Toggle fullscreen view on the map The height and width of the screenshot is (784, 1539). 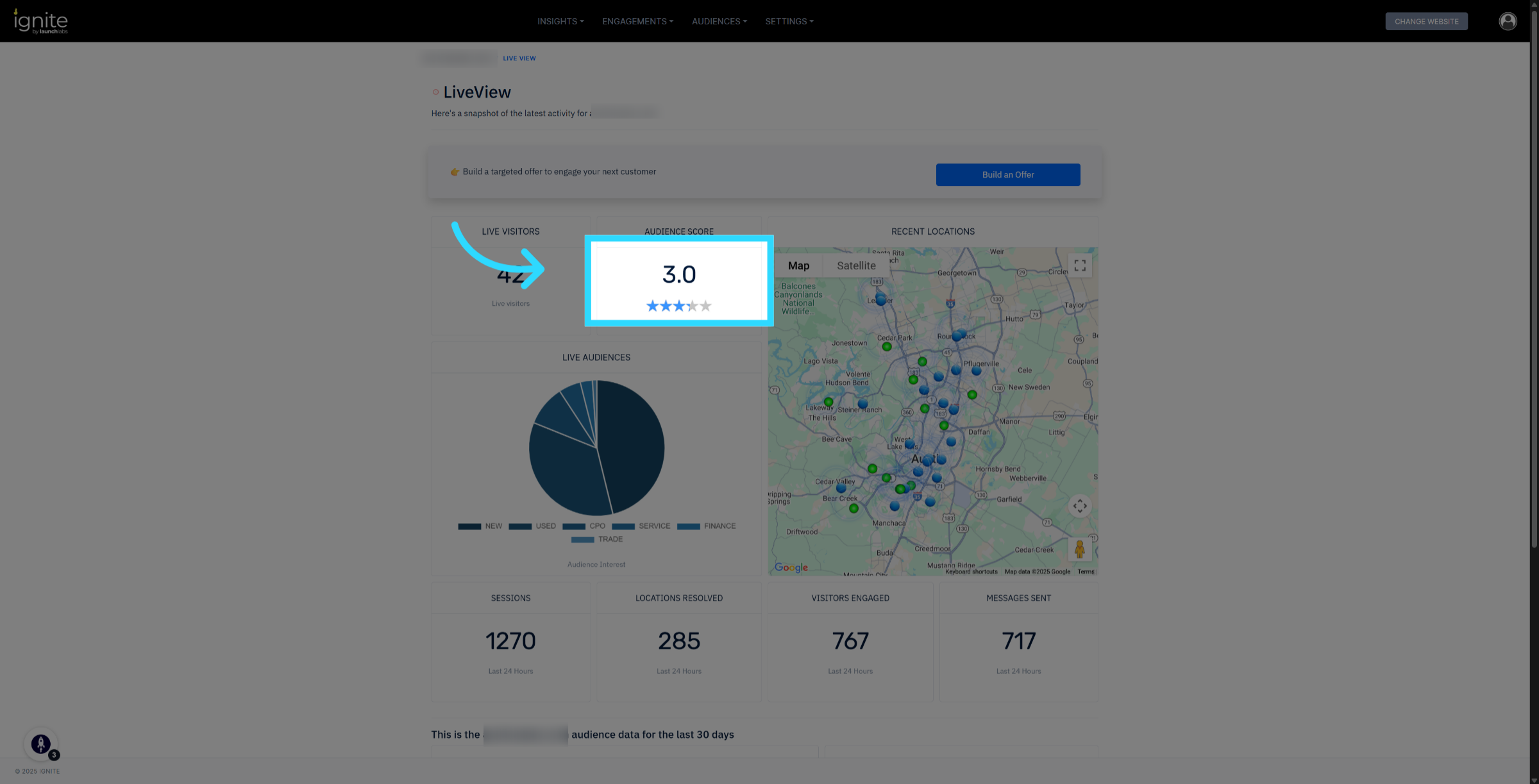click(1080, 265)
